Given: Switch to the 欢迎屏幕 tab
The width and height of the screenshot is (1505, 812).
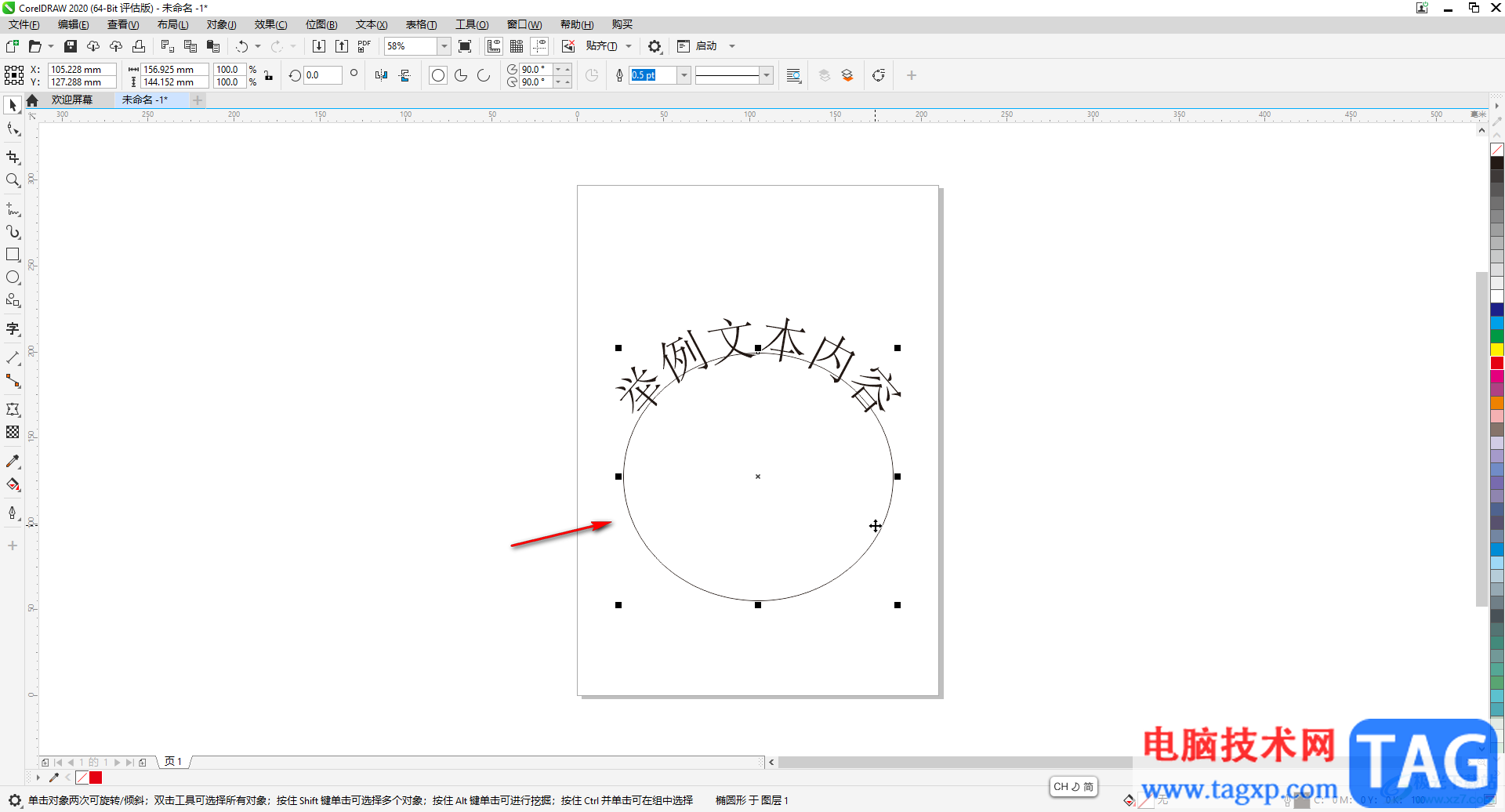Looking at the screenshot, I should point(72,100).
